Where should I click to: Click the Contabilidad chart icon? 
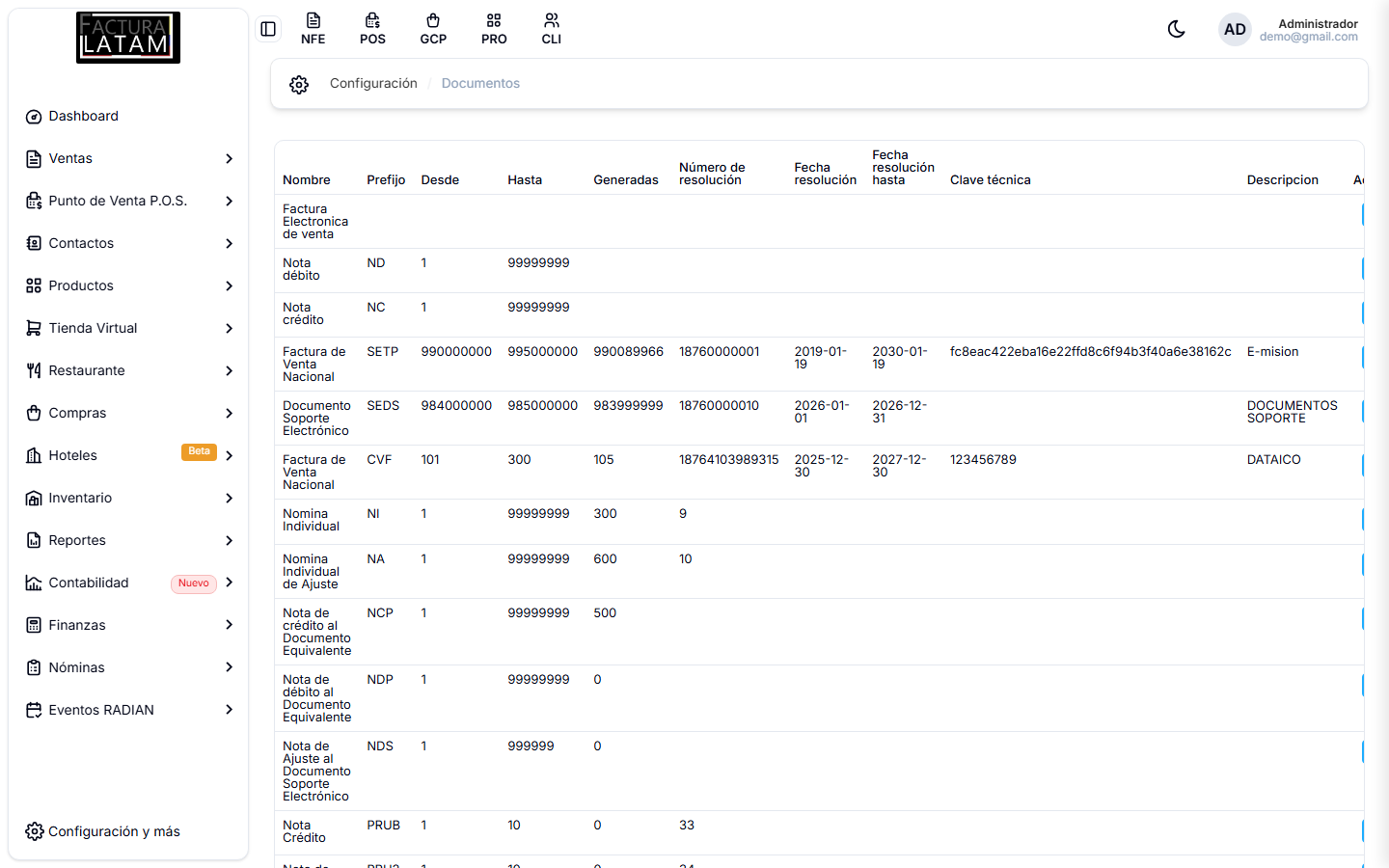point(34,583)
